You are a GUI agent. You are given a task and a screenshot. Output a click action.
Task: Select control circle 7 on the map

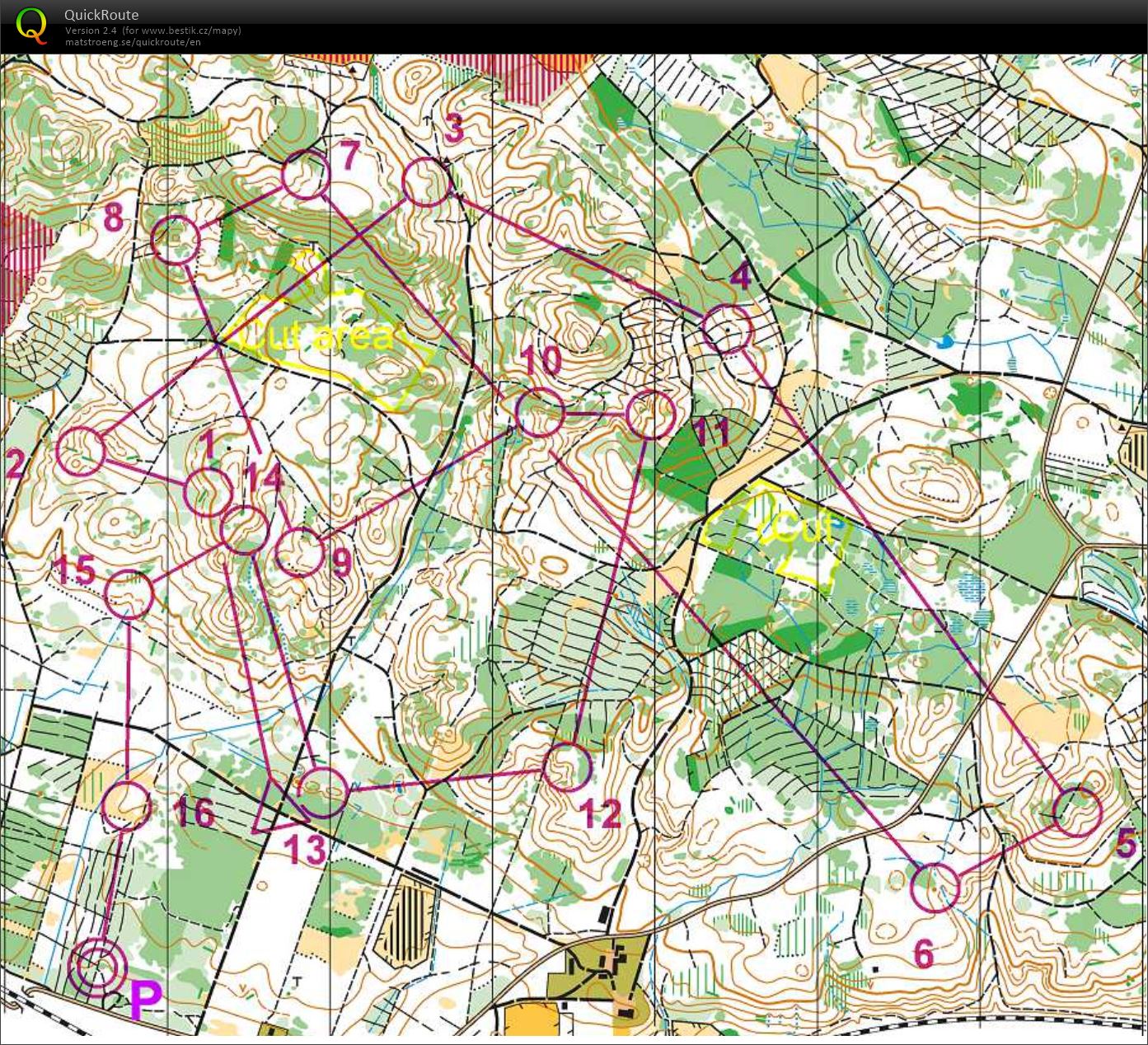[306, 175]
